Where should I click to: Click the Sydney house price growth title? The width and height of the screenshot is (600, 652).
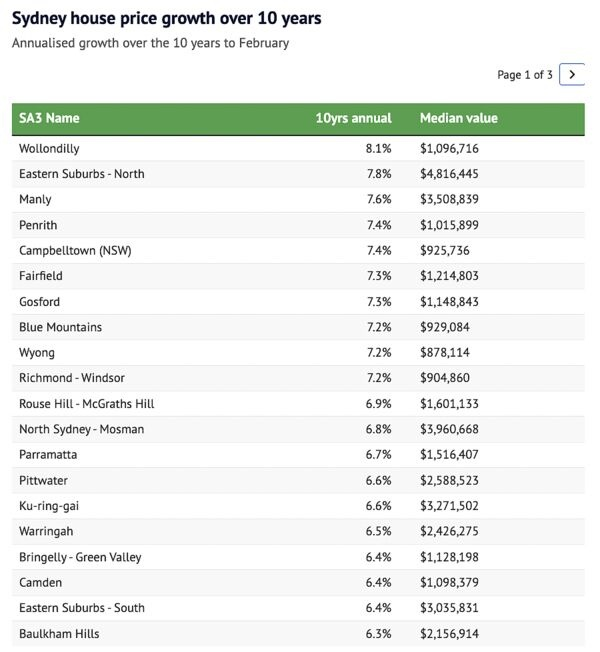(166, 18)
